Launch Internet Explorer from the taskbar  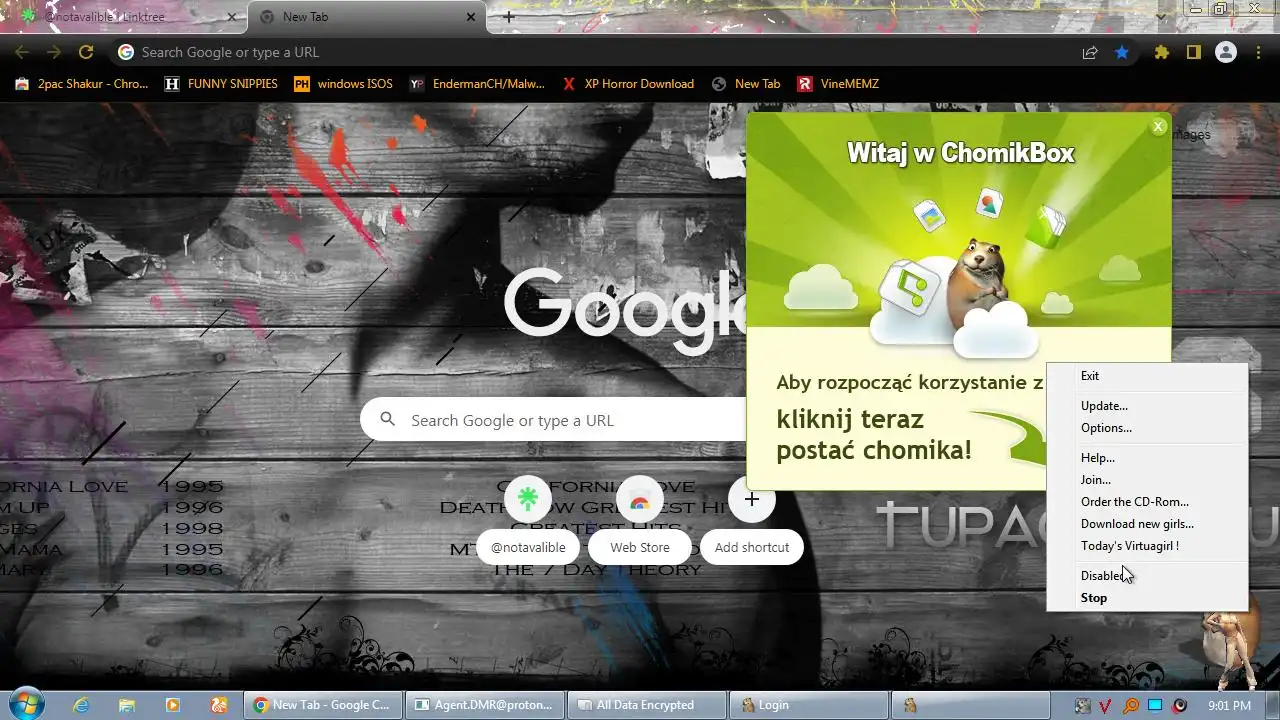pyautogui.click(x=81, y=705)
